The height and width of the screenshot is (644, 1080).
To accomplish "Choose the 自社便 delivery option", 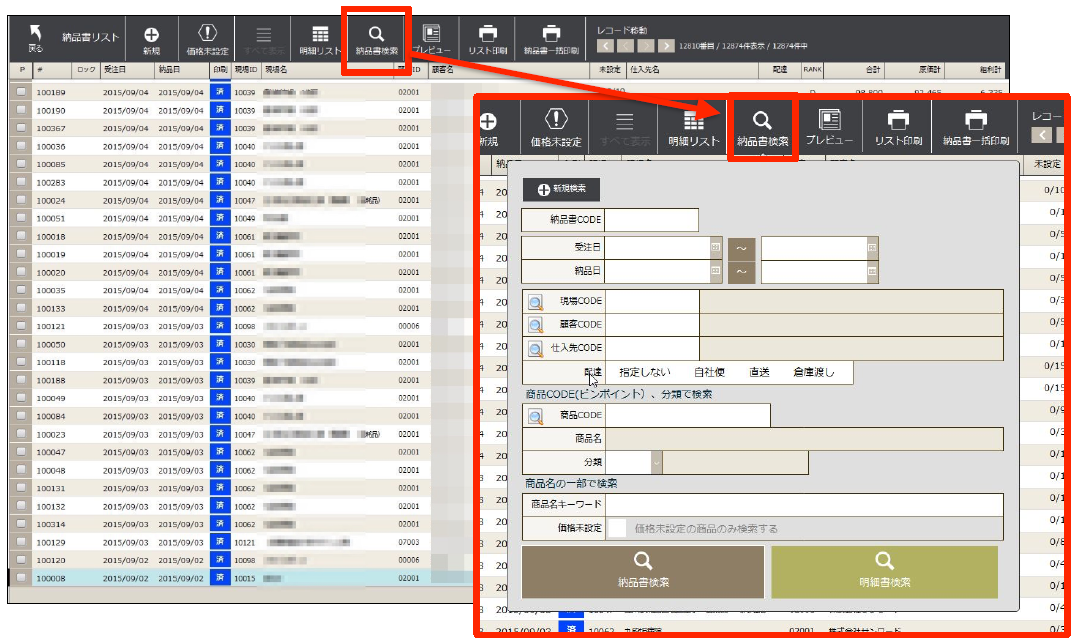I will click(709, 372).
